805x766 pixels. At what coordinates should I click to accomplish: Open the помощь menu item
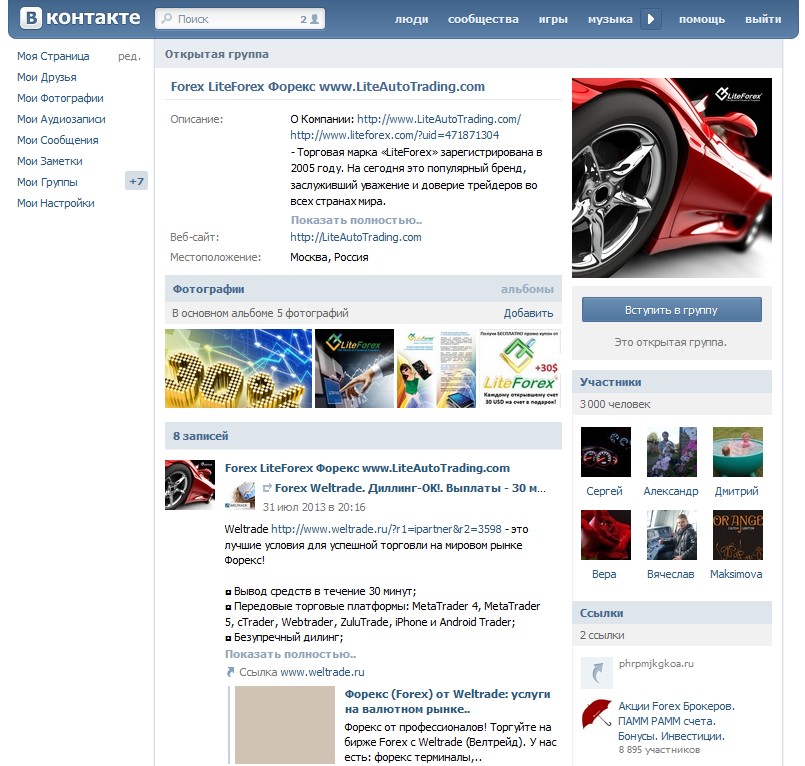(x=702, y=20)
